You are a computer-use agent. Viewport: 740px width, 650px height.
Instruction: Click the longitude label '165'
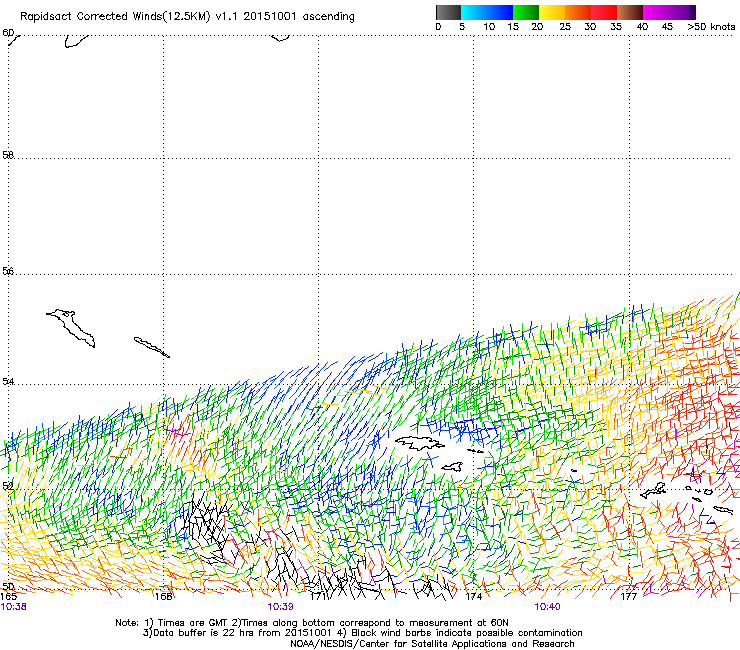pyautogui.click(x=8, y=596)
